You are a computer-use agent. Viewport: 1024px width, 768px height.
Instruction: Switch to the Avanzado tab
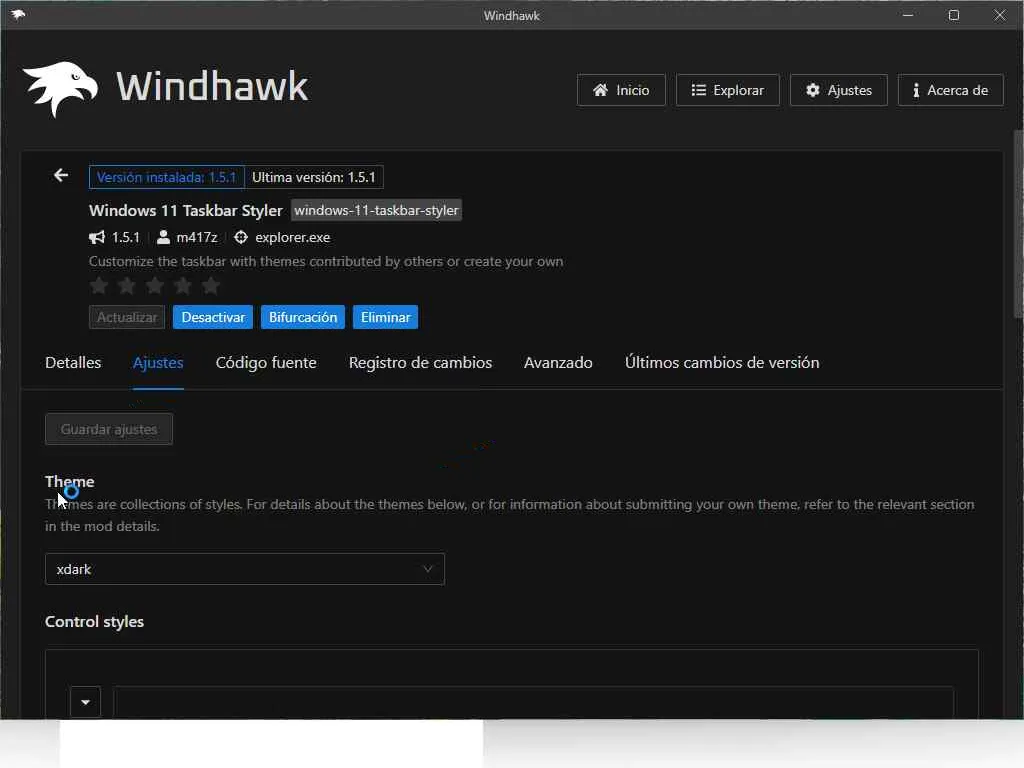pyautogui.click(x=558, y=362)
